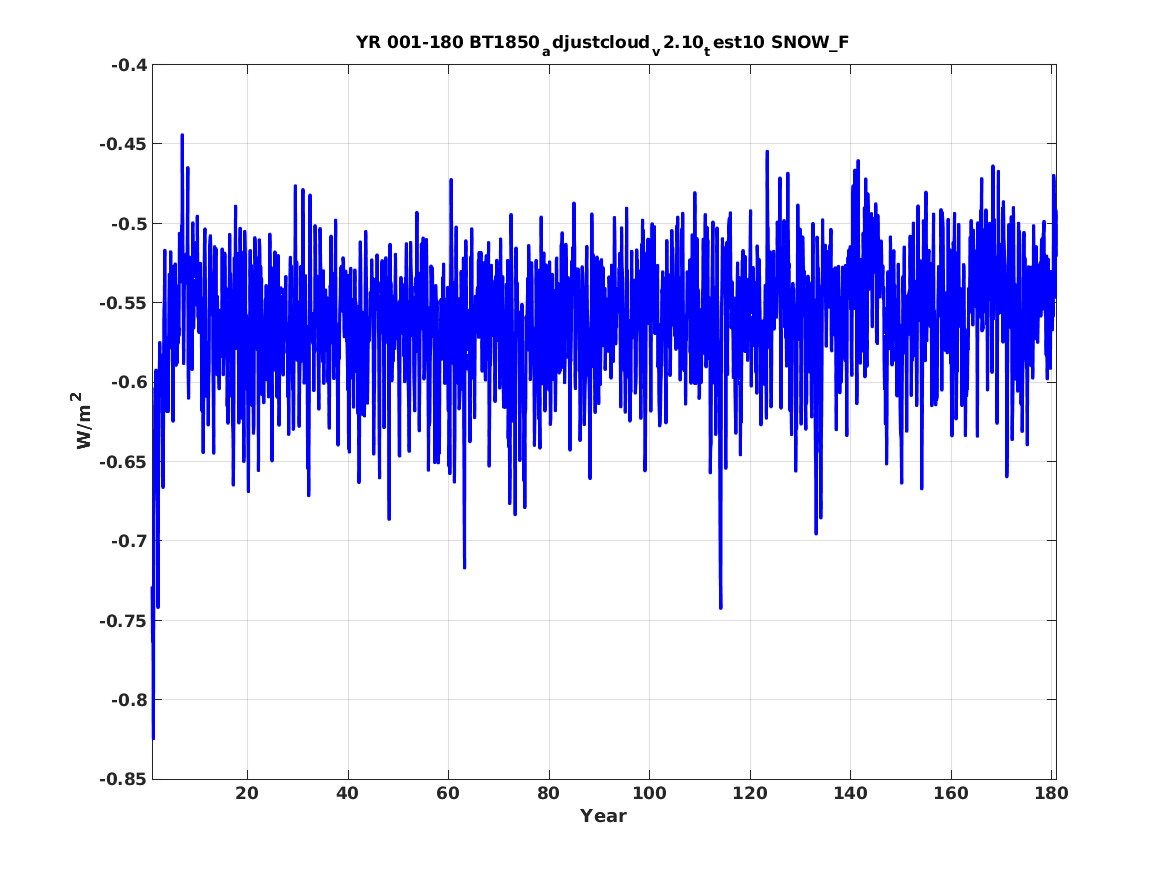Image resolution: width=1167 pixels, height=875 pixels.
Task: Select the 'W/m2' y-axis label
Action: [83, 420]
